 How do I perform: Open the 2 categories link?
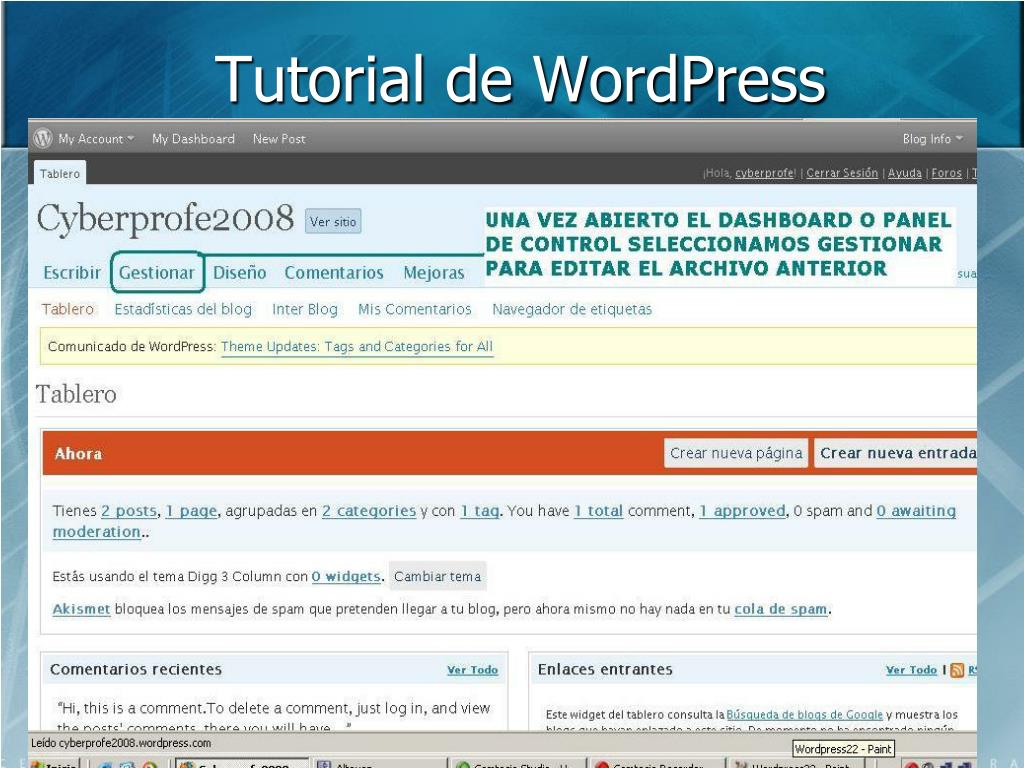[368, 511]
